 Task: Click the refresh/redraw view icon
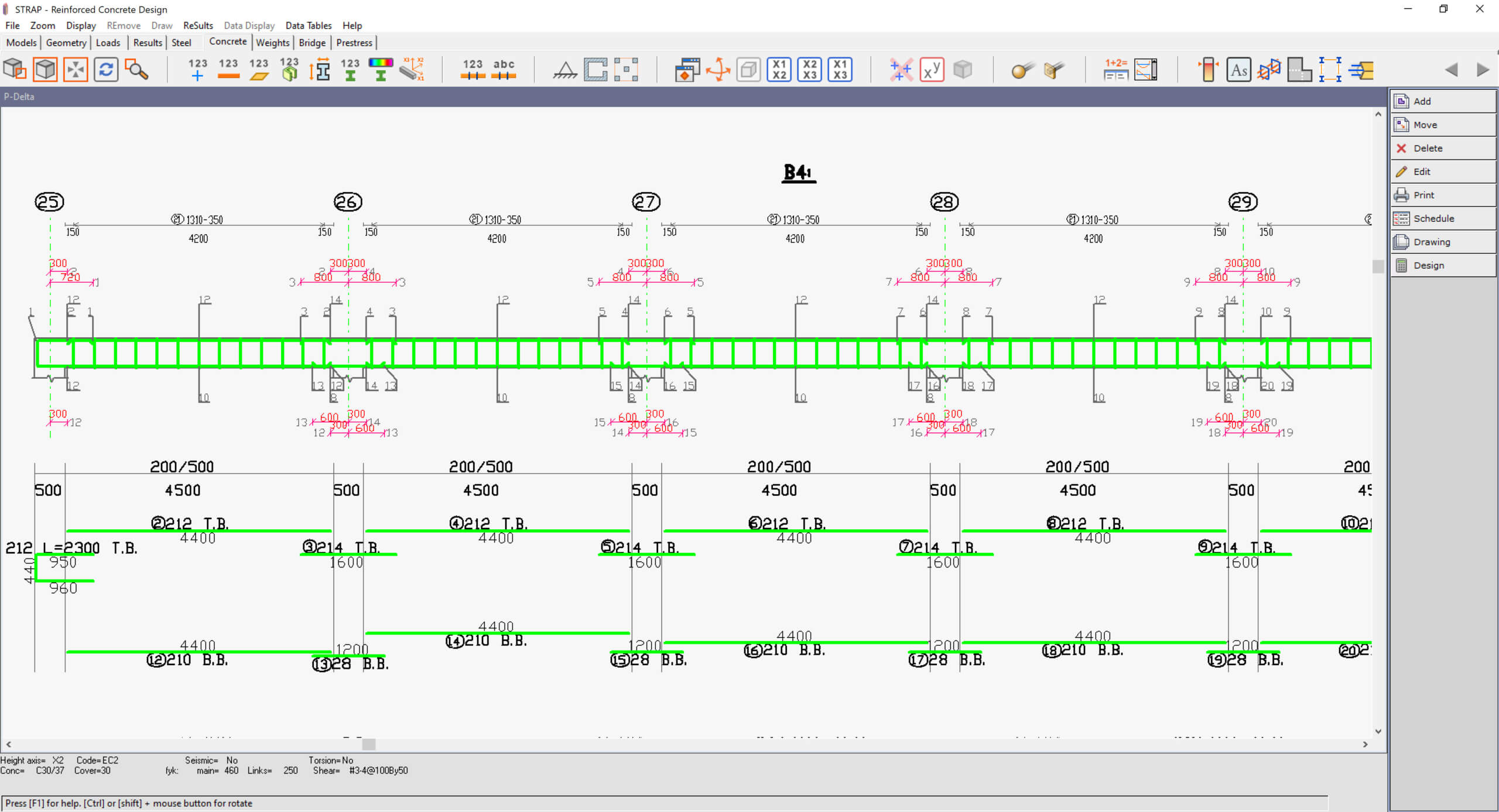click(x=106, y=70)
